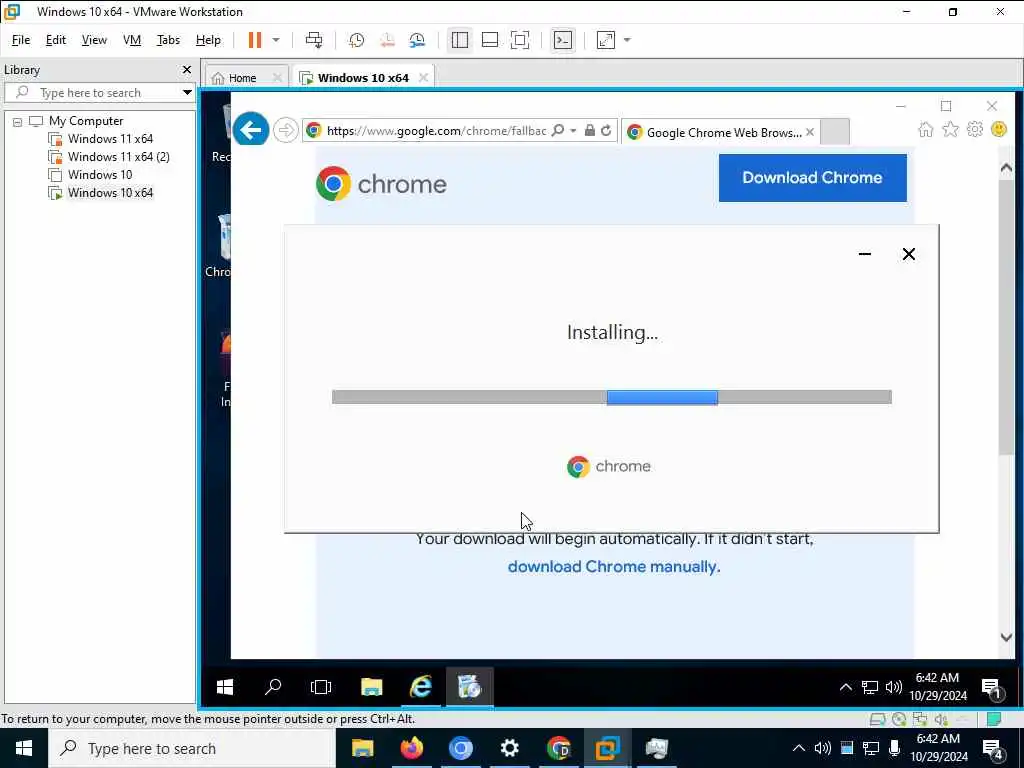Click the IE address bar URL
The height and width of the screenshot is (768, 1024).
click(436, 131)
